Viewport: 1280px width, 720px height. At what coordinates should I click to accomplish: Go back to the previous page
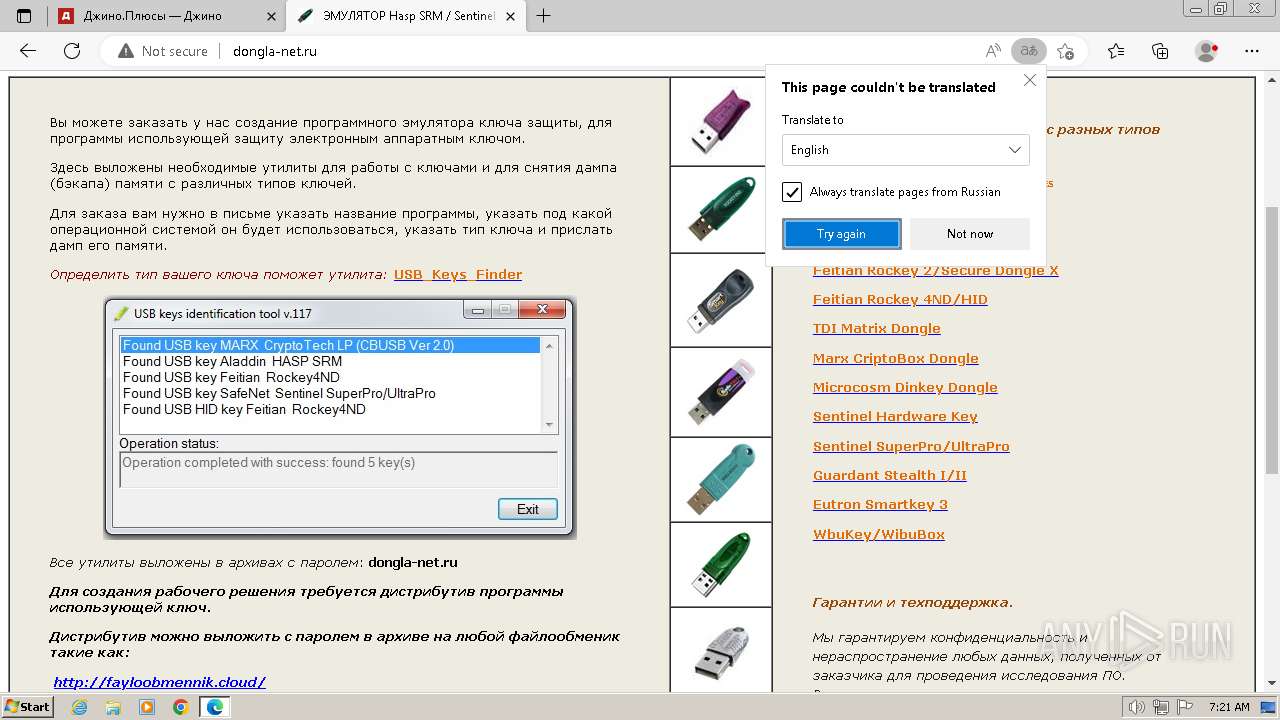[28, 51]
